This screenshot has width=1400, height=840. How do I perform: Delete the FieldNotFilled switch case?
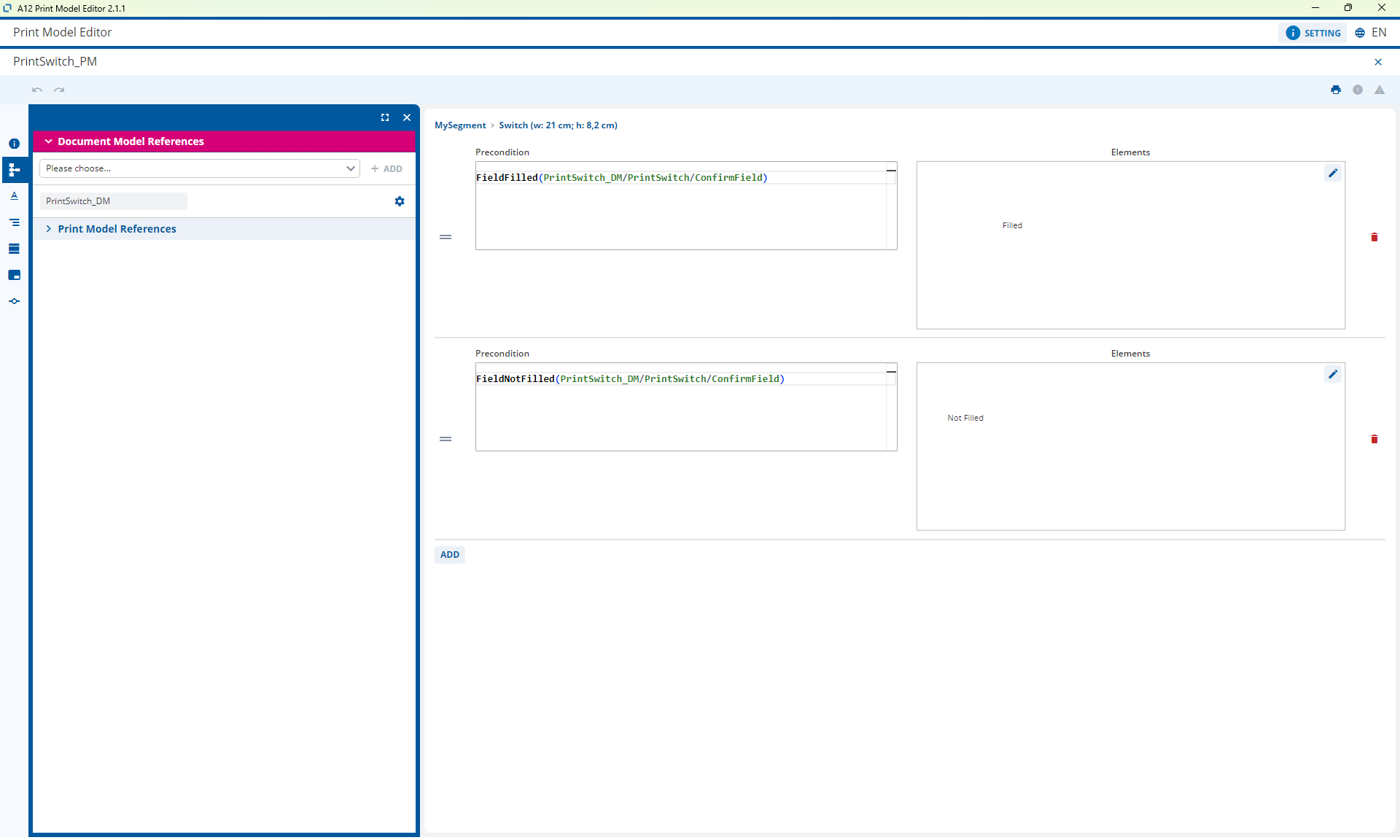(1374, 439)
